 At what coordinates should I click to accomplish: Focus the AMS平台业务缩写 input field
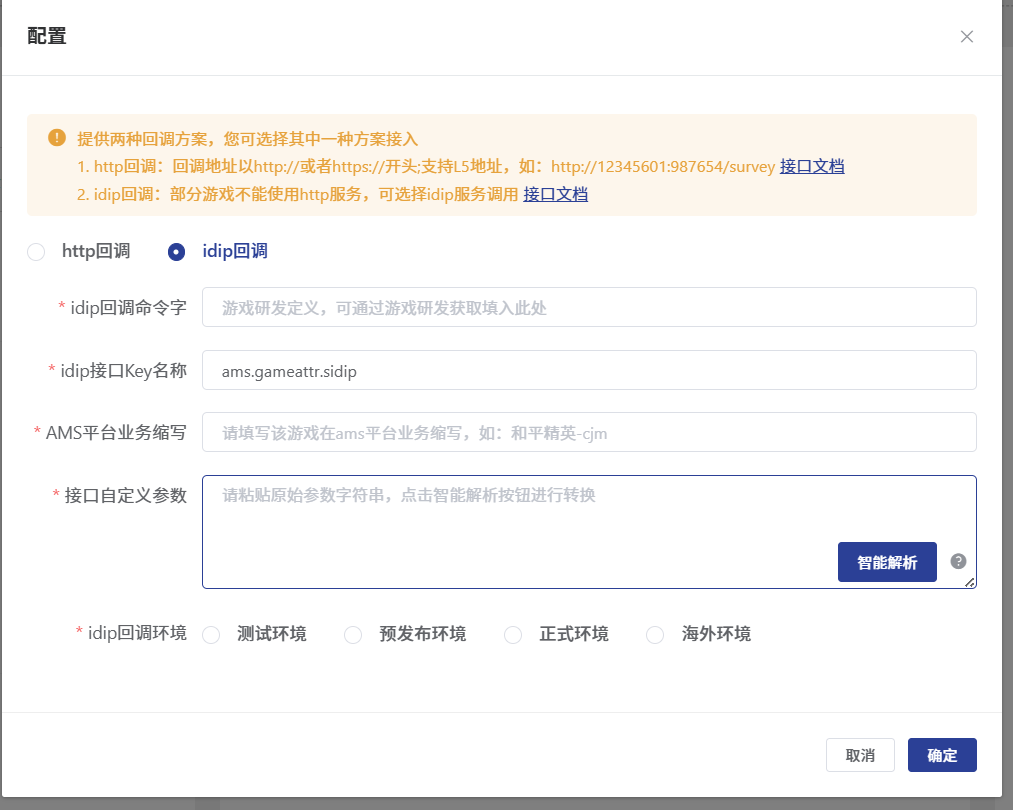coord(588,433)
